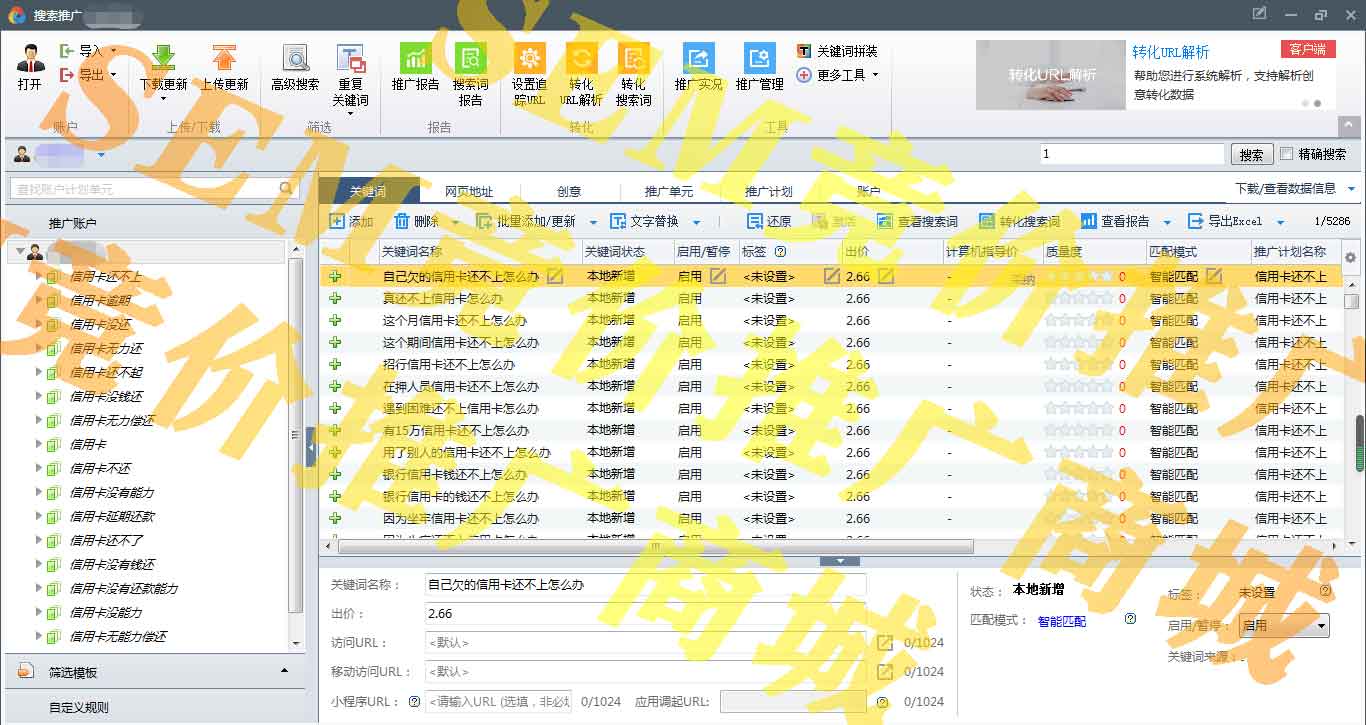
Task: Click the 下载更新 download icon
Action: 163,59
